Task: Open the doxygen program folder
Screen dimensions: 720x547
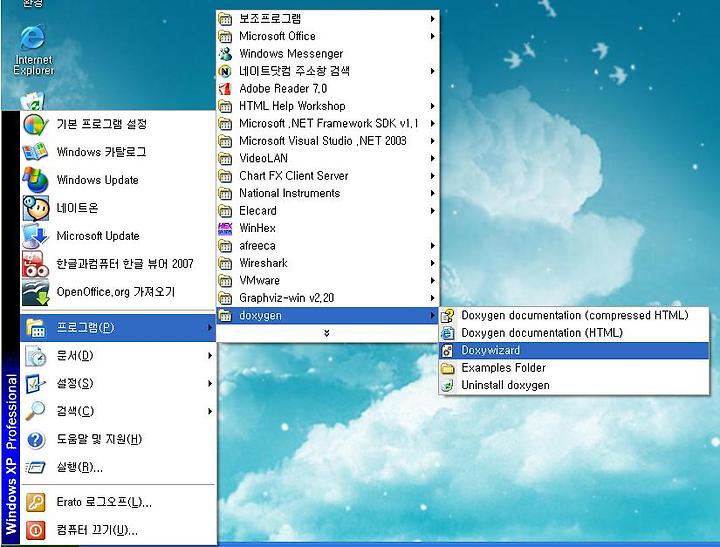Action: 327,316
